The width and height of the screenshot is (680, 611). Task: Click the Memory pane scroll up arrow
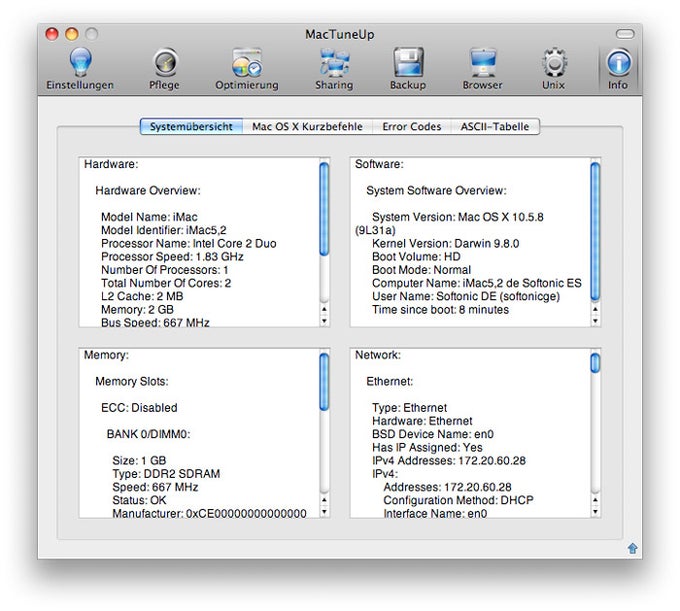pos(324,500)
